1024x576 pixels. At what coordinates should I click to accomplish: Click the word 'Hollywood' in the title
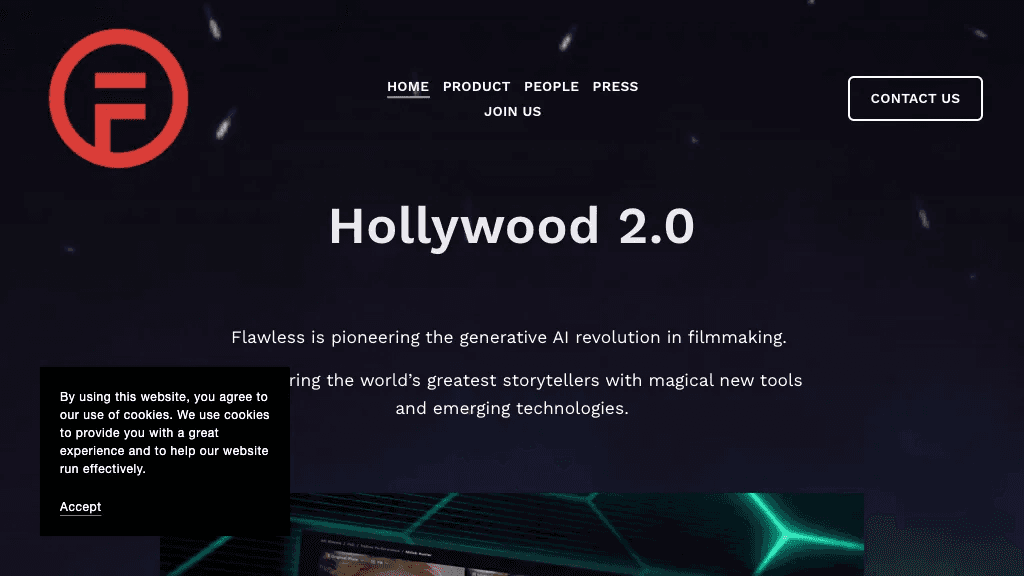464,227
